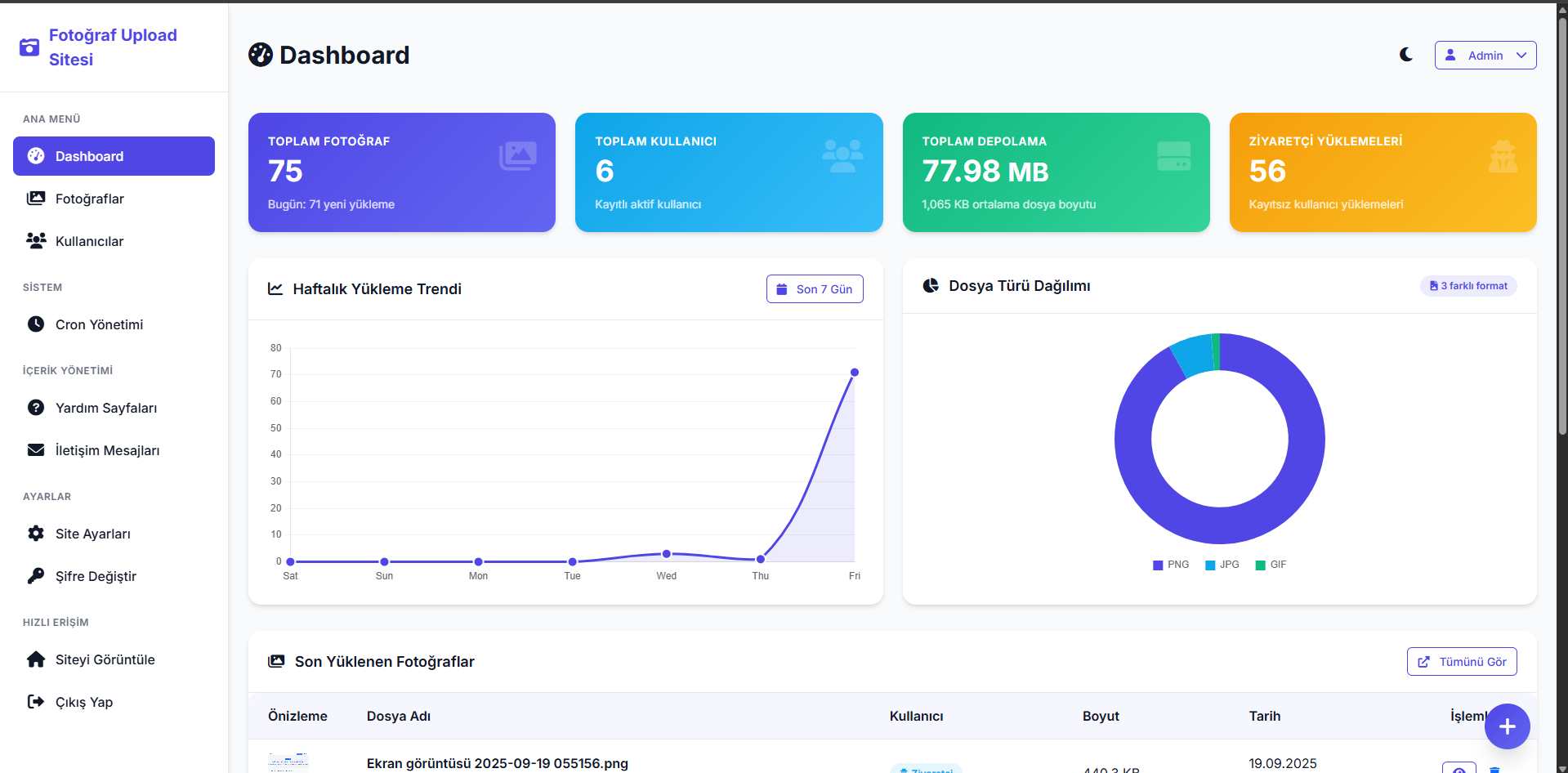The image size is (1568, 773).
Task: Click the Friday data point on trend chart
Action: (x=854, y=373)
